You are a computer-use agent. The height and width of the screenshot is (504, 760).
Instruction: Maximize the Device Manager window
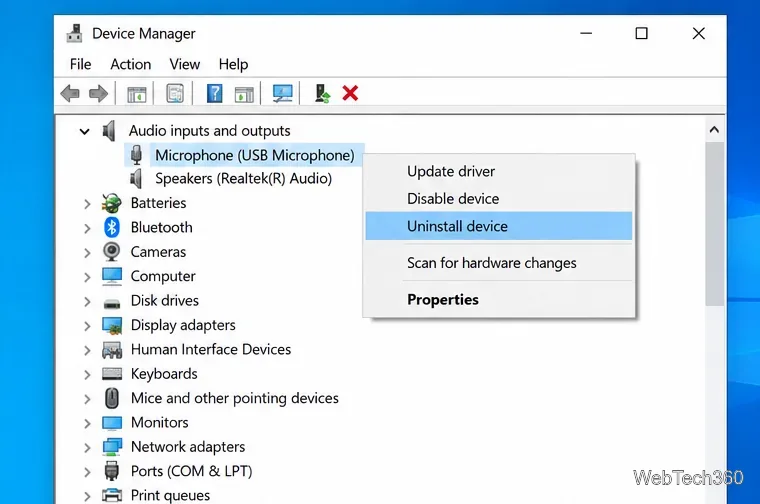(x=641, y=33)
